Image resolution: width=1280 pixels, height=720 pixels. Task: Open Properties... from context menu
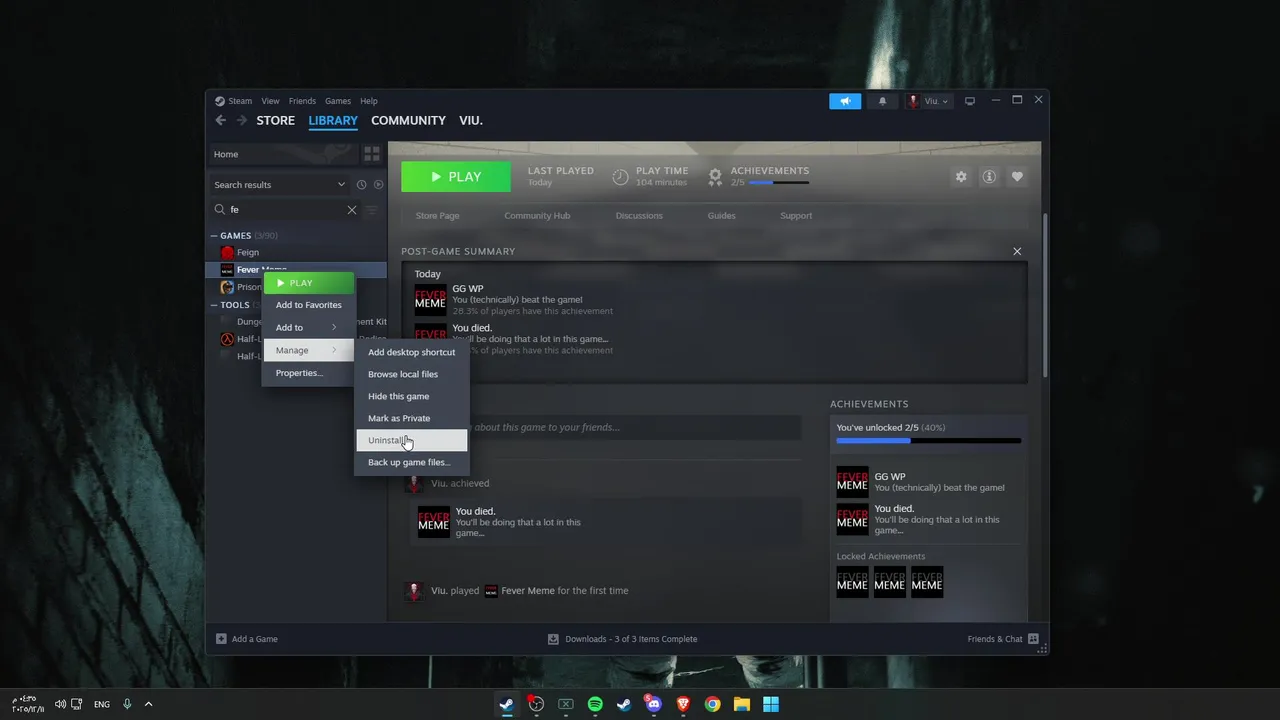tap(308, 373)
